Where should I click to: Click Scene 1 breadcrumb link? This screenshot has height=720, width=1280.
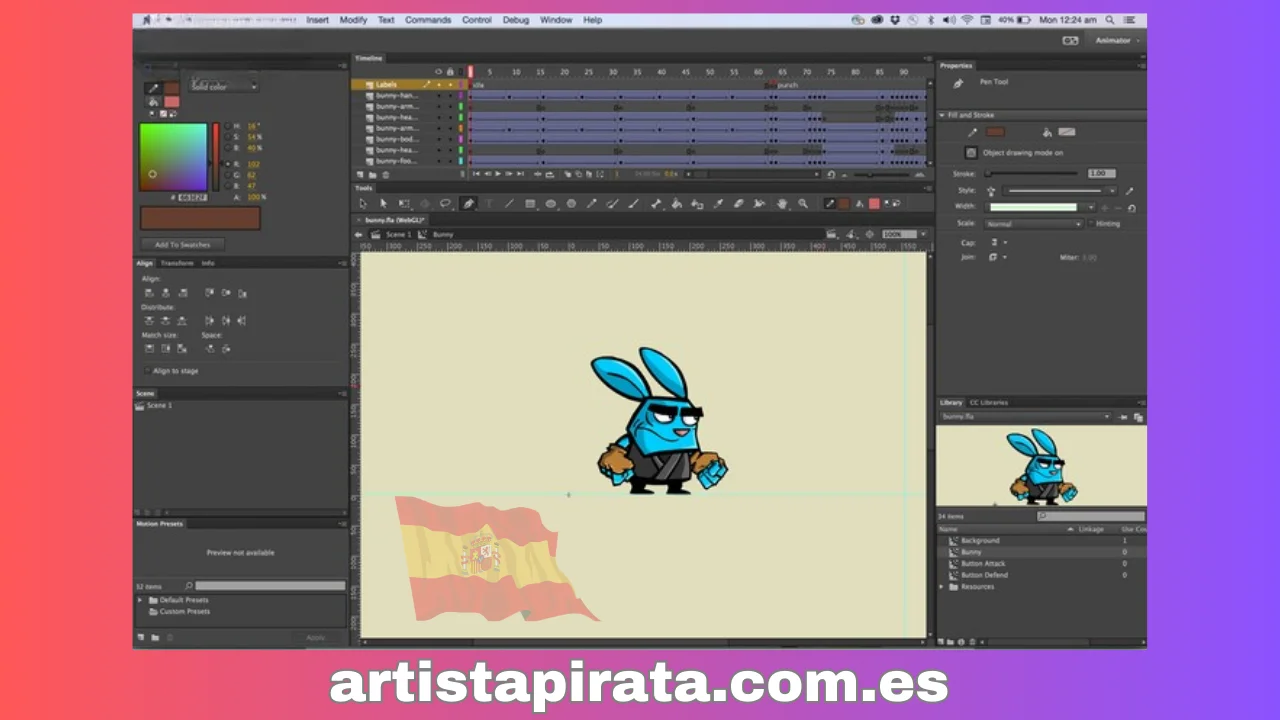coord(398,234)
